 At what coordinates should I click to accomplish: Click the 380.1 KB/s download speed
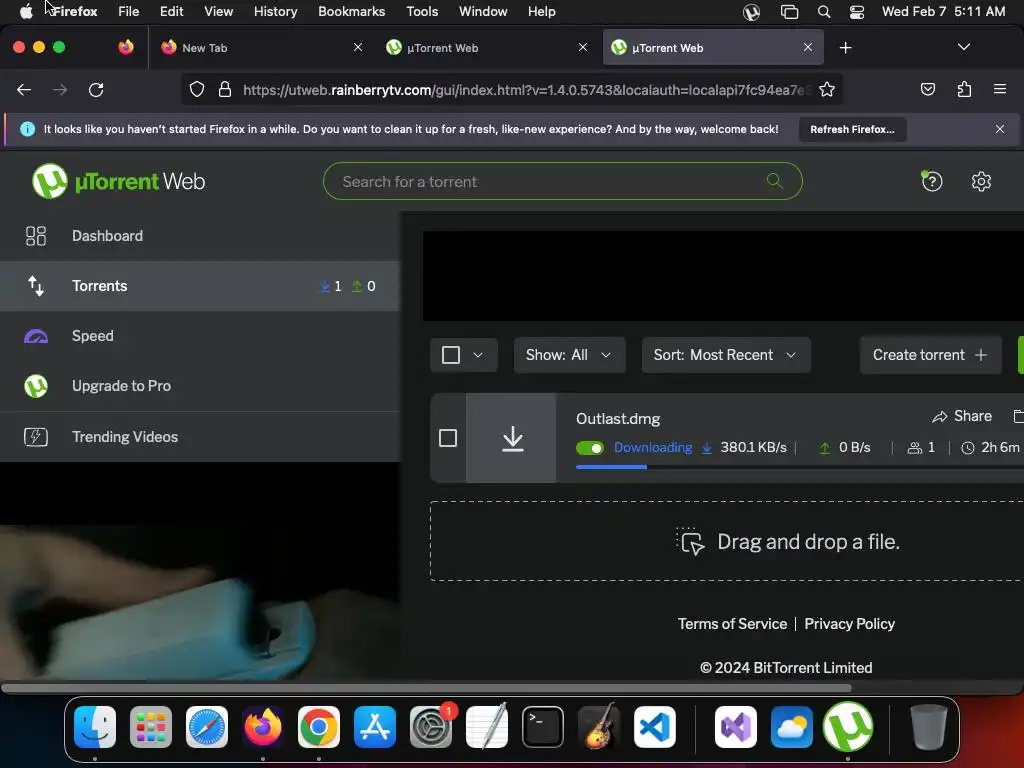(x=753, y=447)
